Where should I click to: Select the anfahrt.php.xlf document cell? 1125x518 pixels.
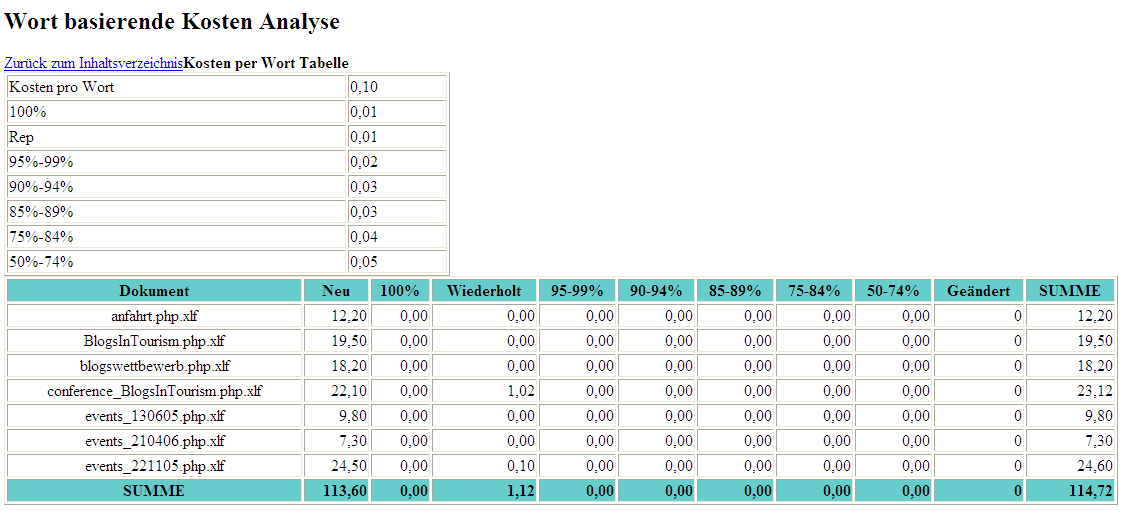tap(154, 316)
